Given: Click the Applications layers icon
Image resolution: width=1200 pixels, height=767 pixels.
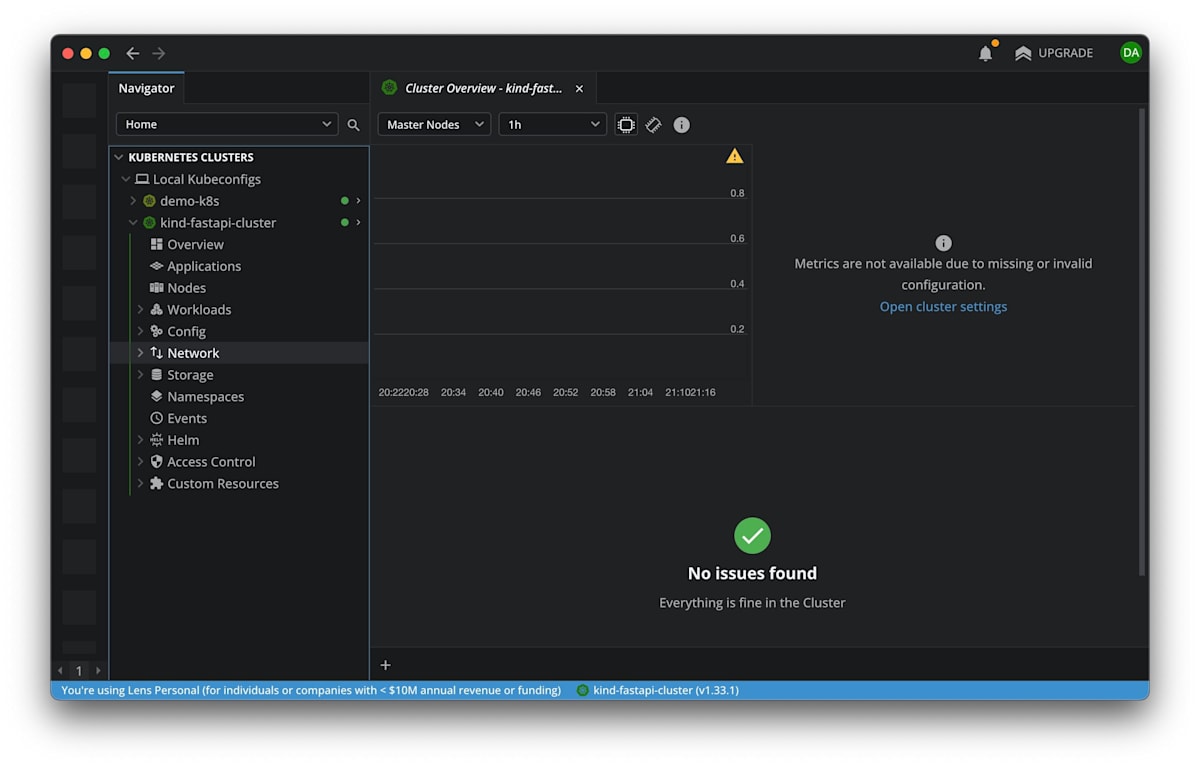Looking at the screenshot, I should [156, 266].
